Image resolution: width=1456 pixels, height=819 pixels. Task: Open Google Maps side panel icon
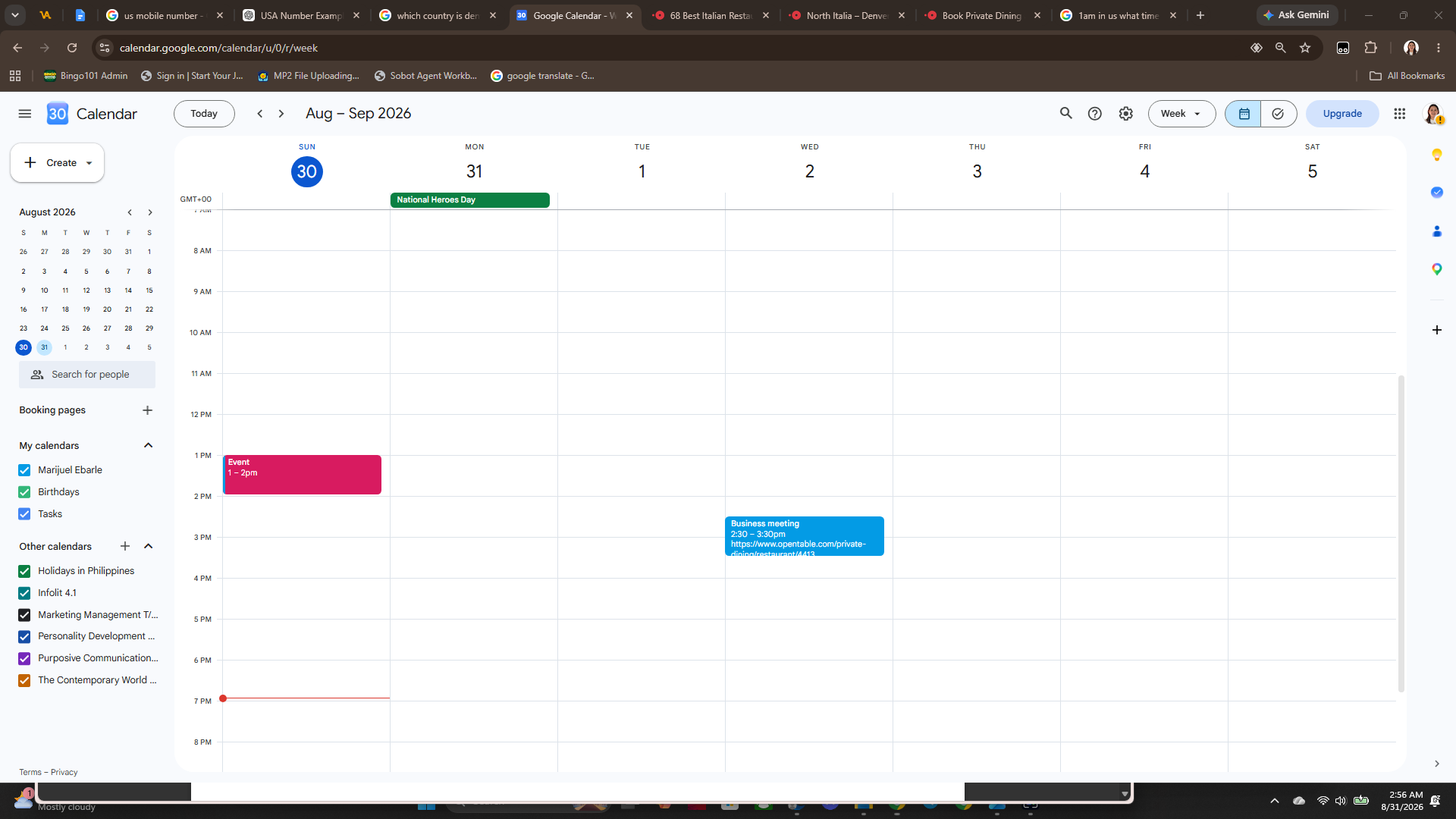pos(1436,269)
